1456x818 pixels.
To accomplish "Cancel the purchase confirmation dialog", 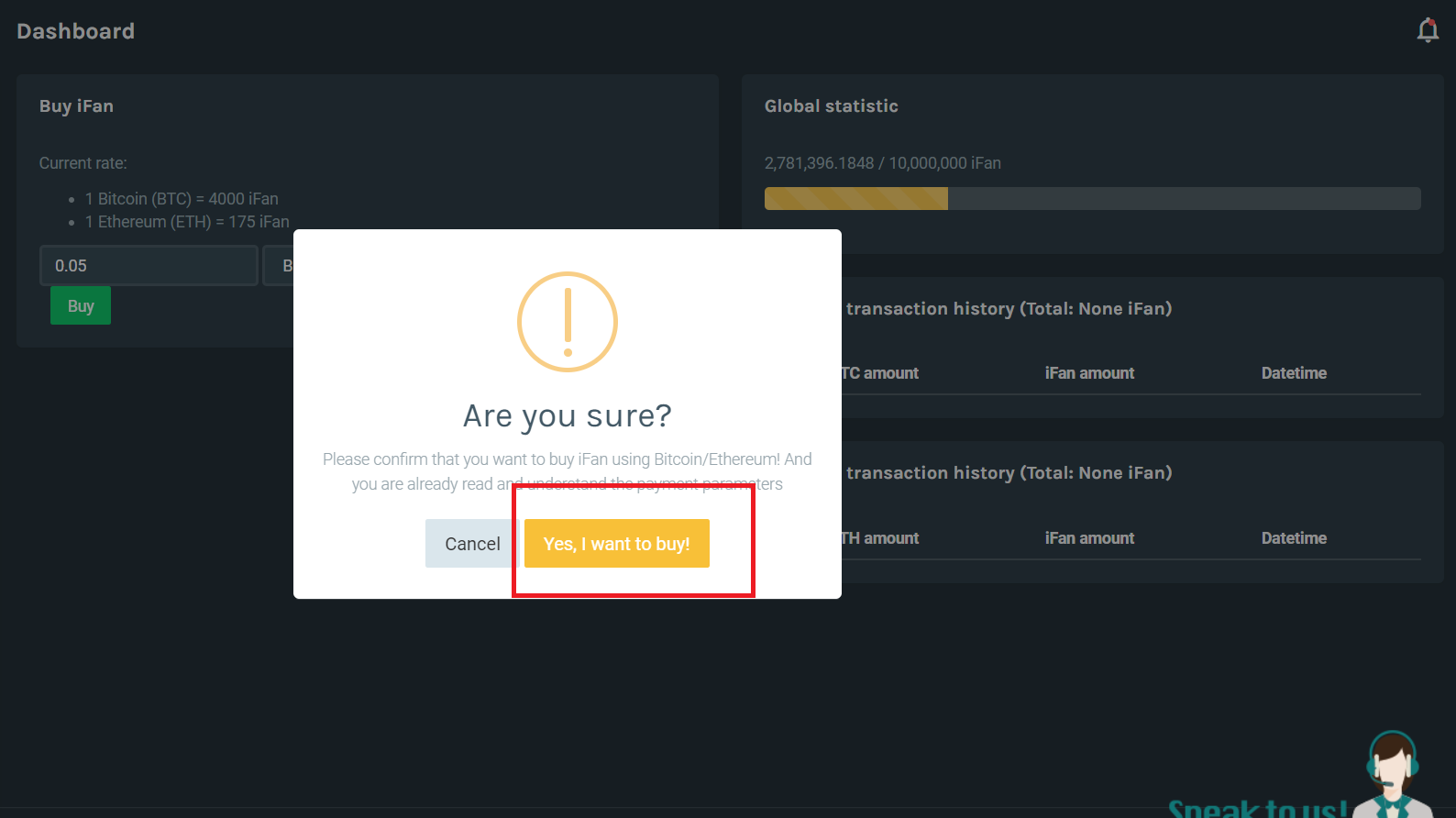I will click(x=472, y=544).
